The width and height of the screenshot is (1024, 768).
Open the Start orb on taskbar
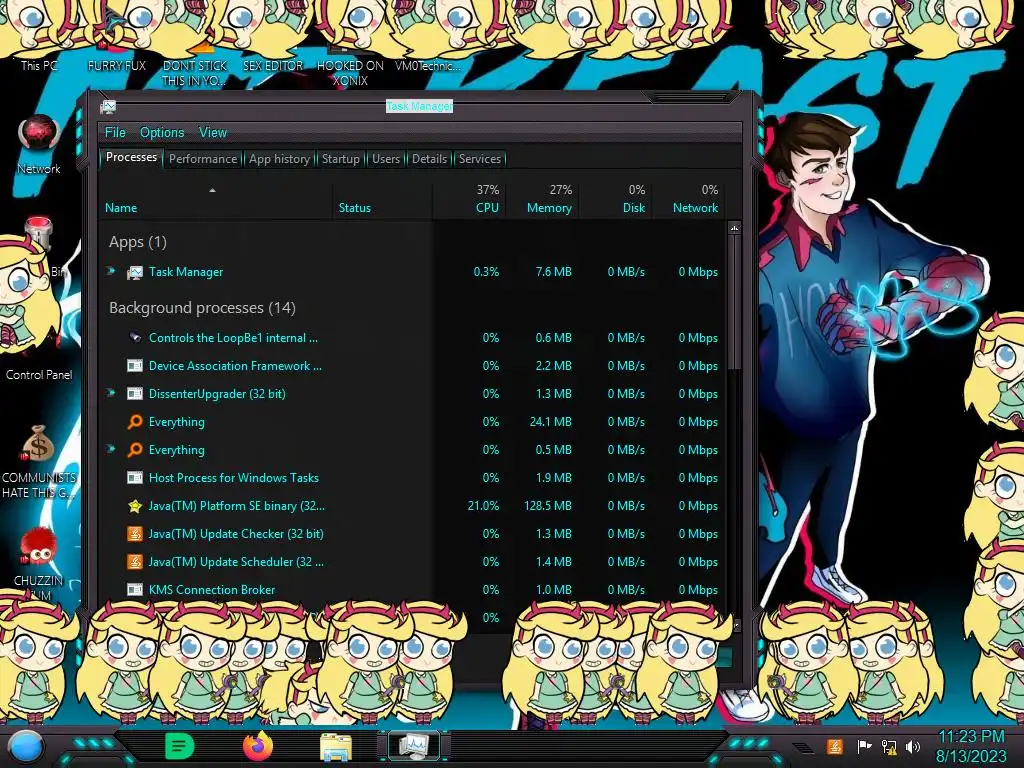pyautogui.click(x=26, y=748)
